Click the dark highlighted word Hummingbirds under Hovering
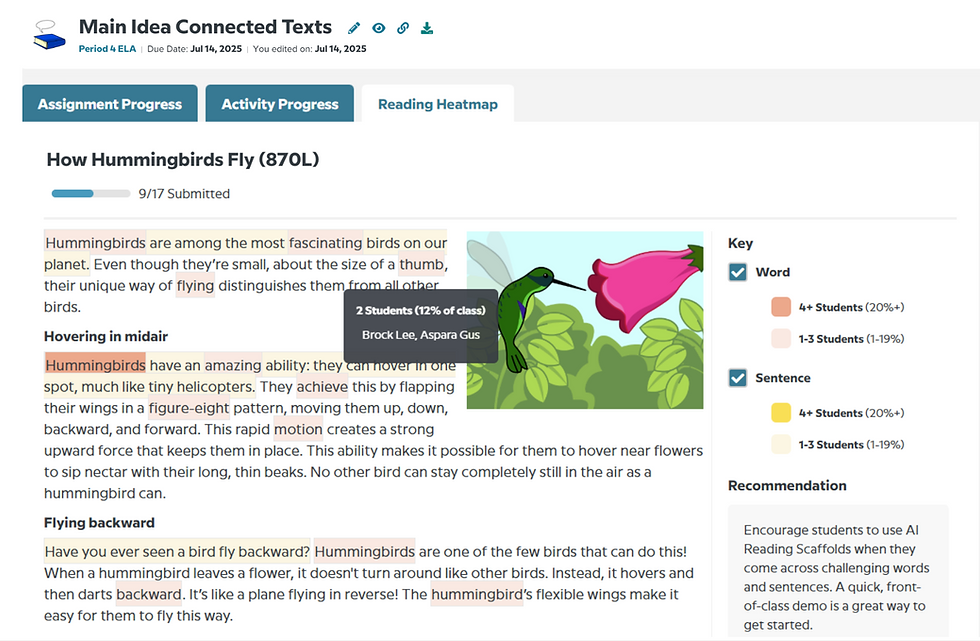Image resolution: width=980 pixels, height=641 pixels. point(95,365)
